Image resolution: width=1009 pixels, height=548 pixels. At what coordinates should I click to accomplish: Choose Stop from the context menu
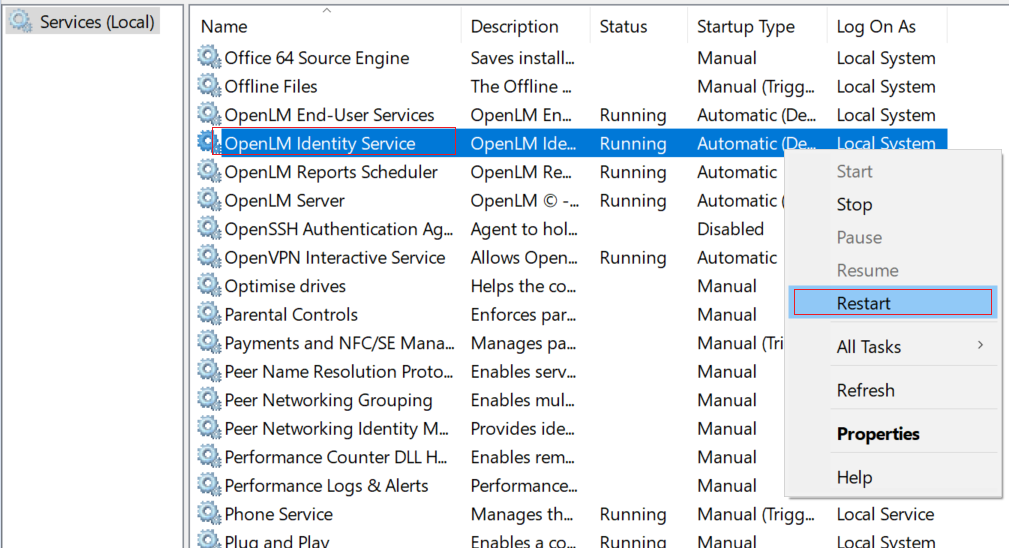tap(854, 205)
